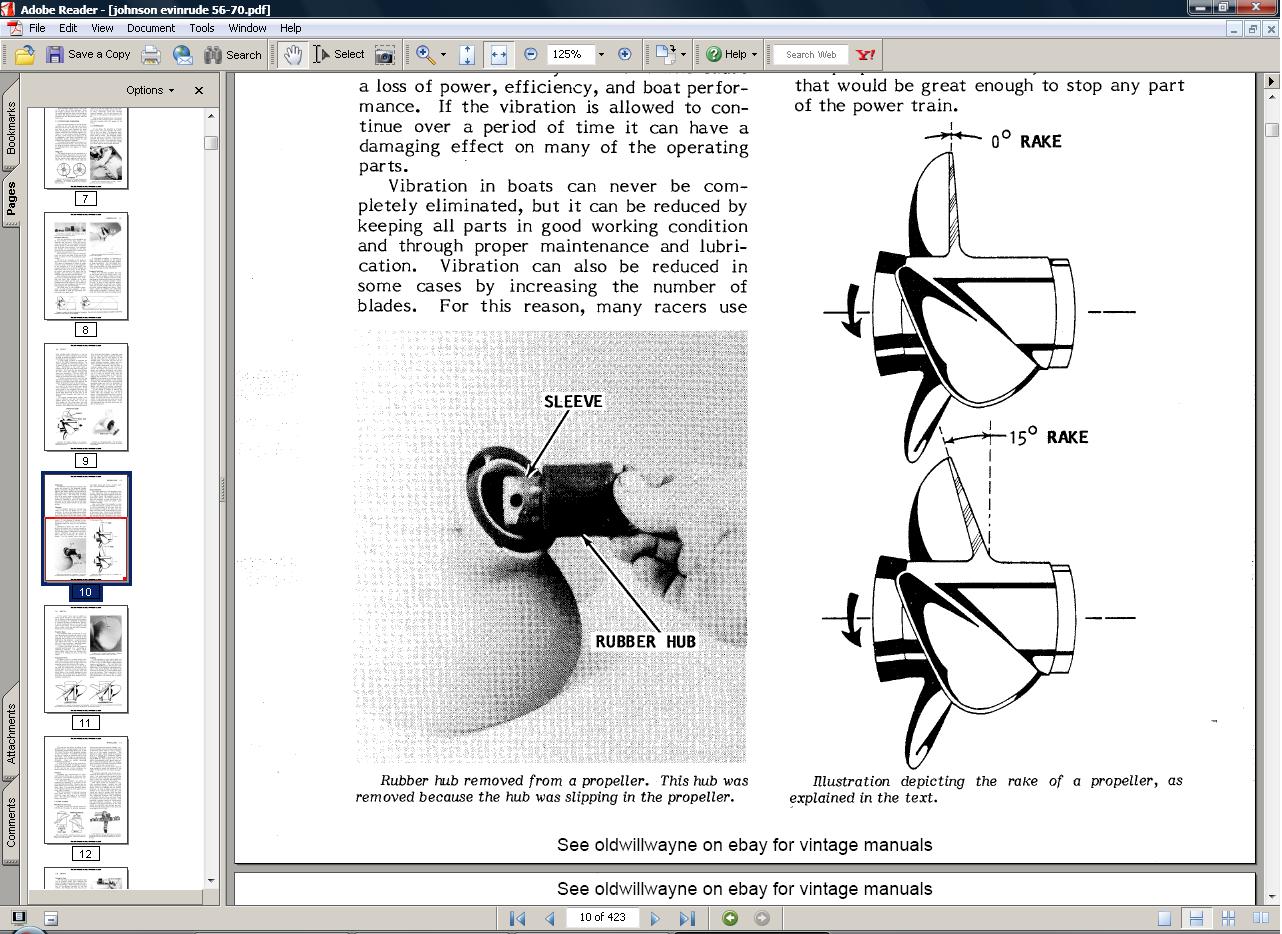Open a document with the Open icon

pos(23,54)
